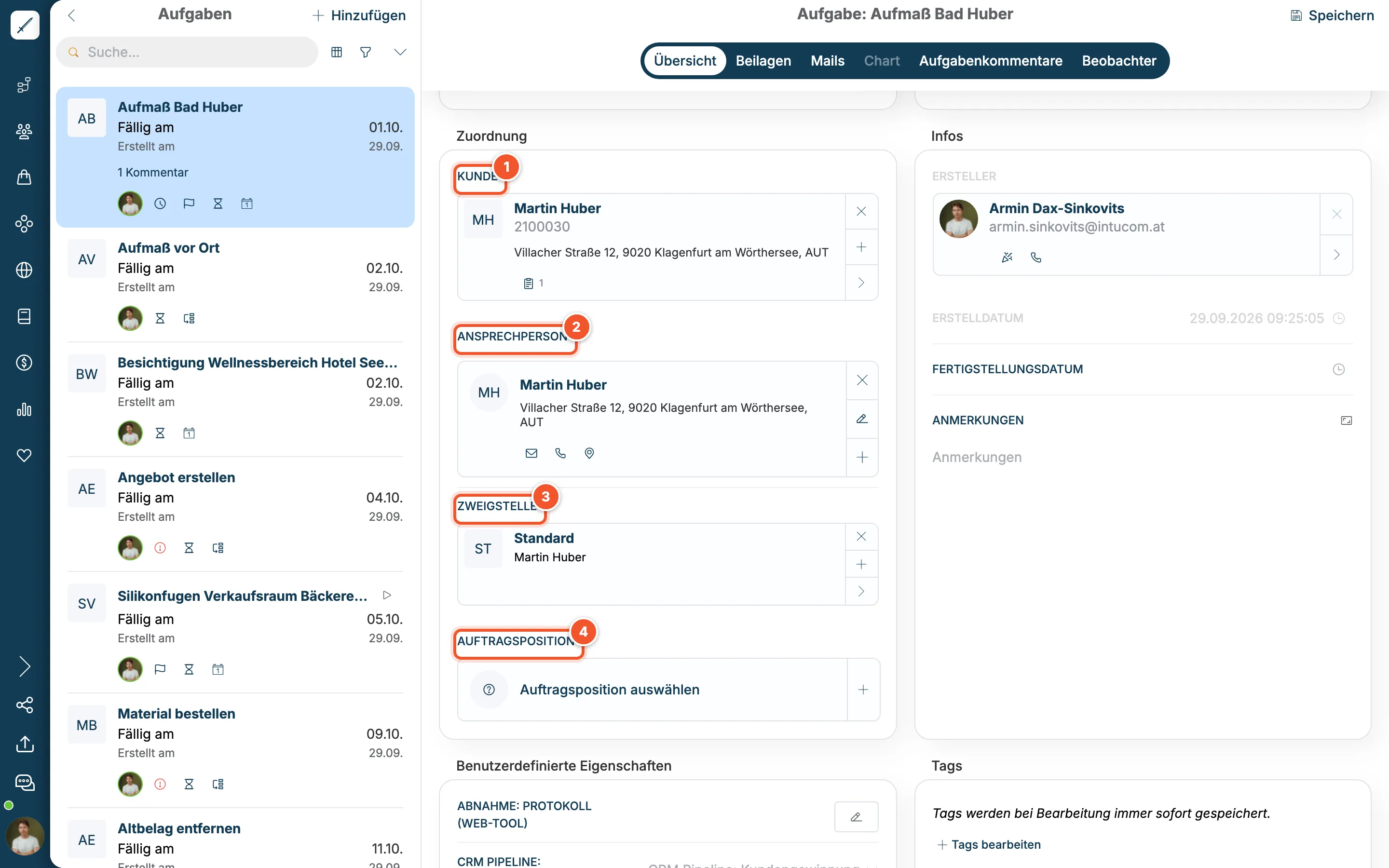Switch to the Mails tab
This screenshot has height=868, width=1389.
[x=827, y=61]
